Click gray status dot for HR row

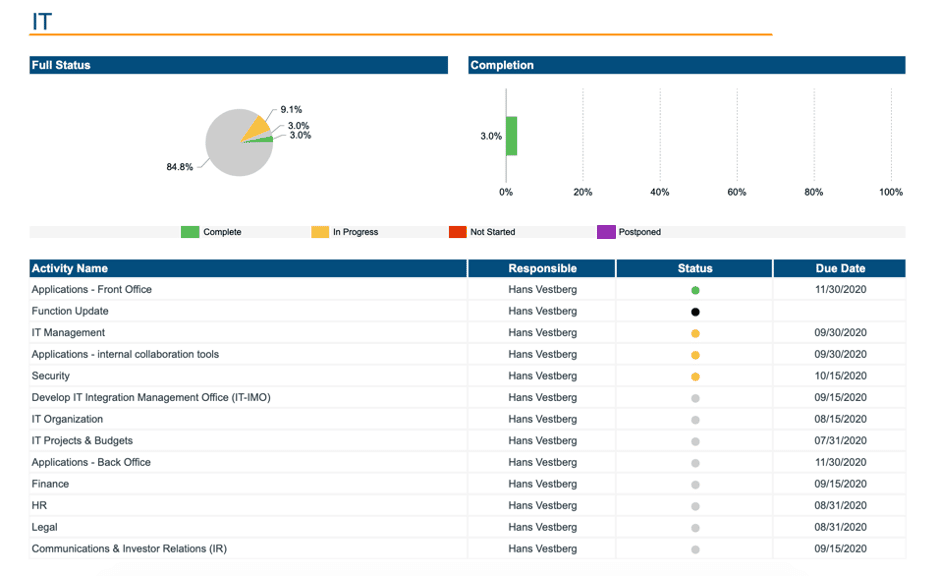tap(695, 506)
